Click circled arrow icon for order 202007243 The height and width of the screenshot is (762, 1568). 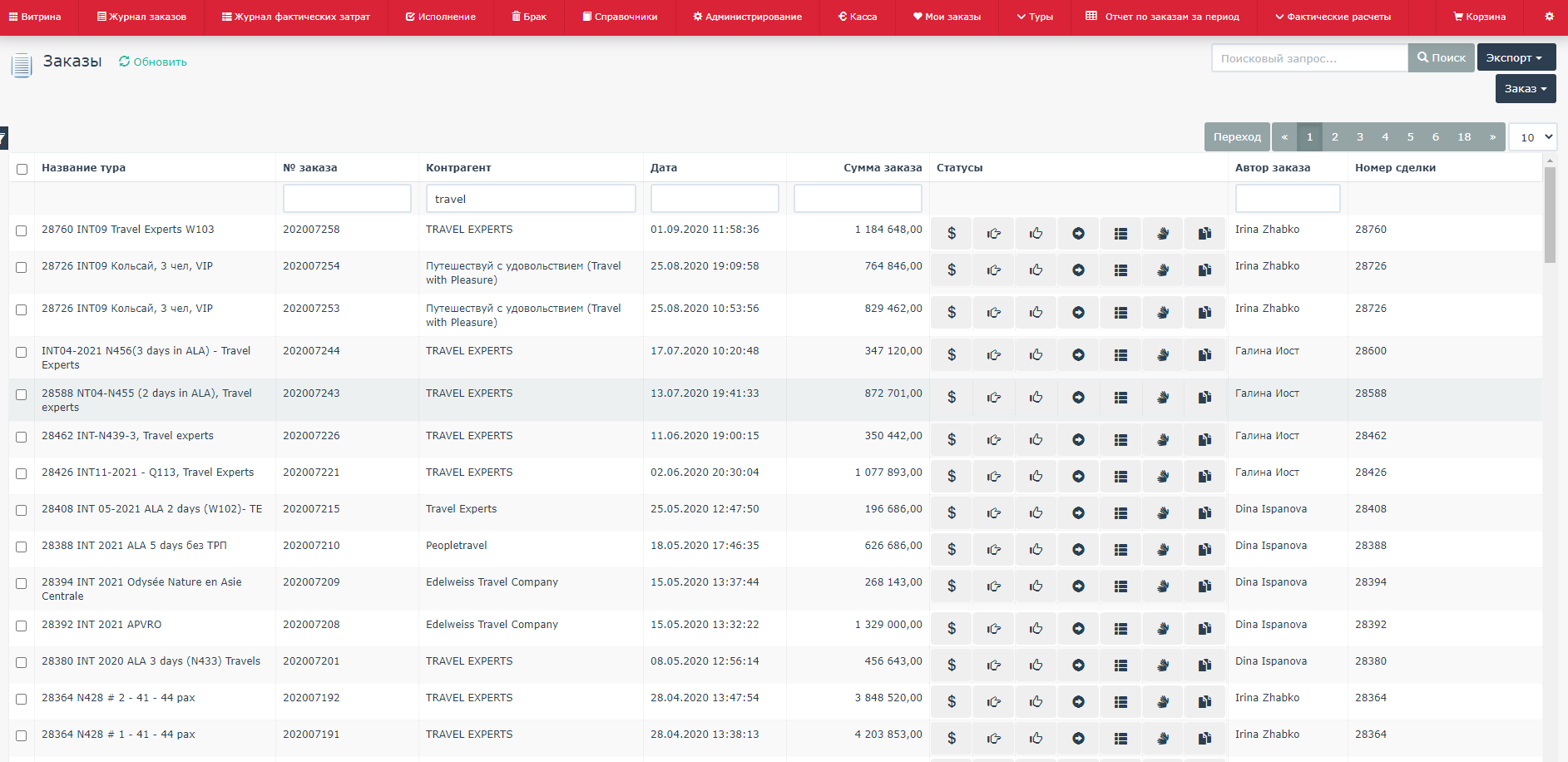coord(1078,398)
